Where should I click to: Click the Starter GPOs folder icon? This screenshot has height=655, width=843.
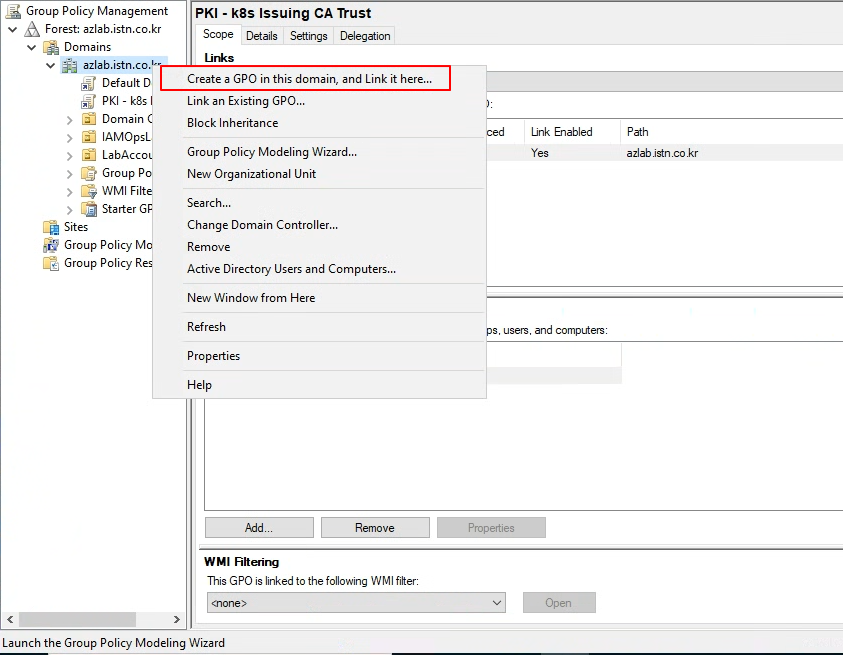(89, 209)
